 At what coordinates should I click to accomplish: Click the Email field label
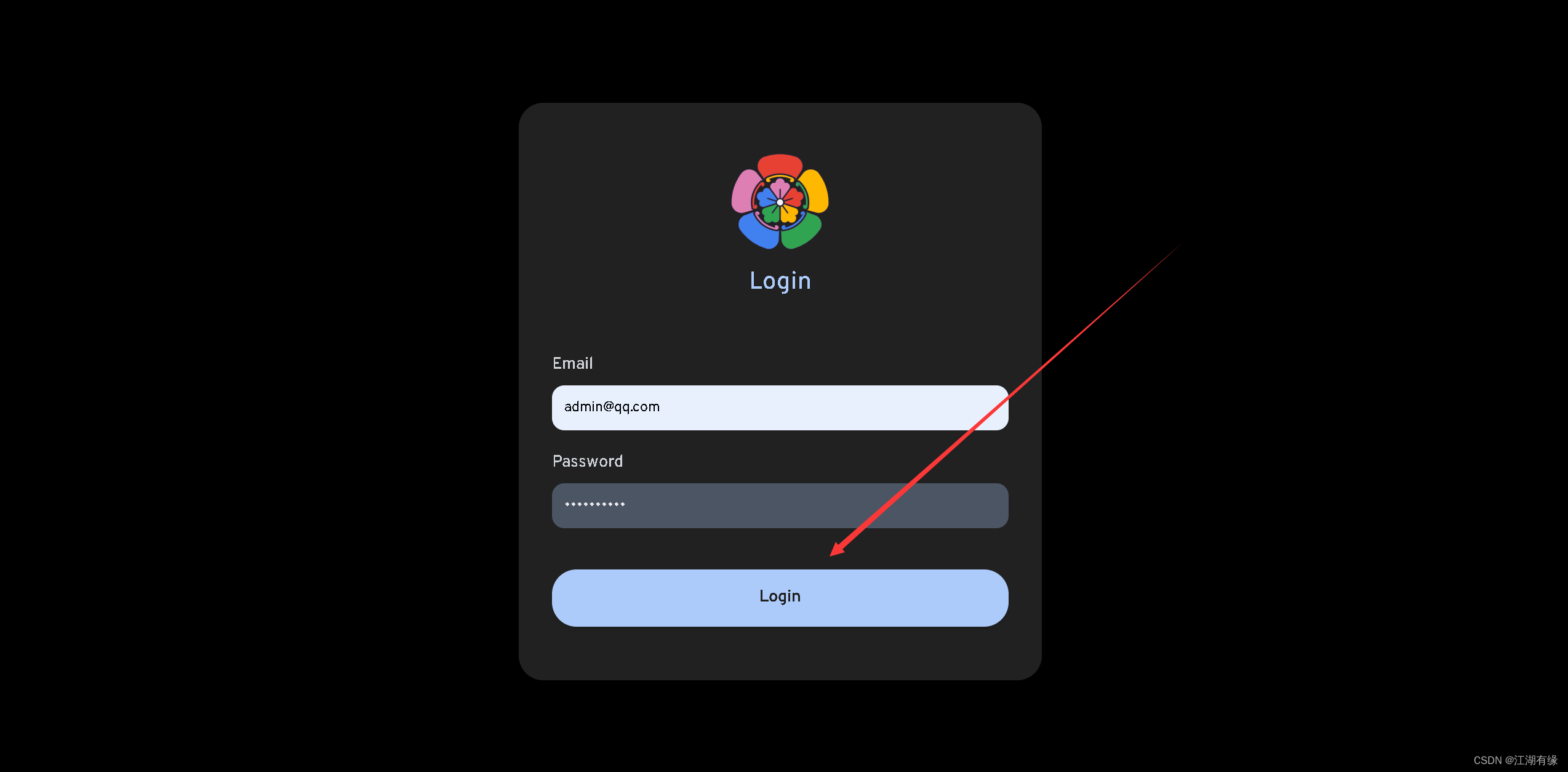pyautogui.click(x=572, y=363)
